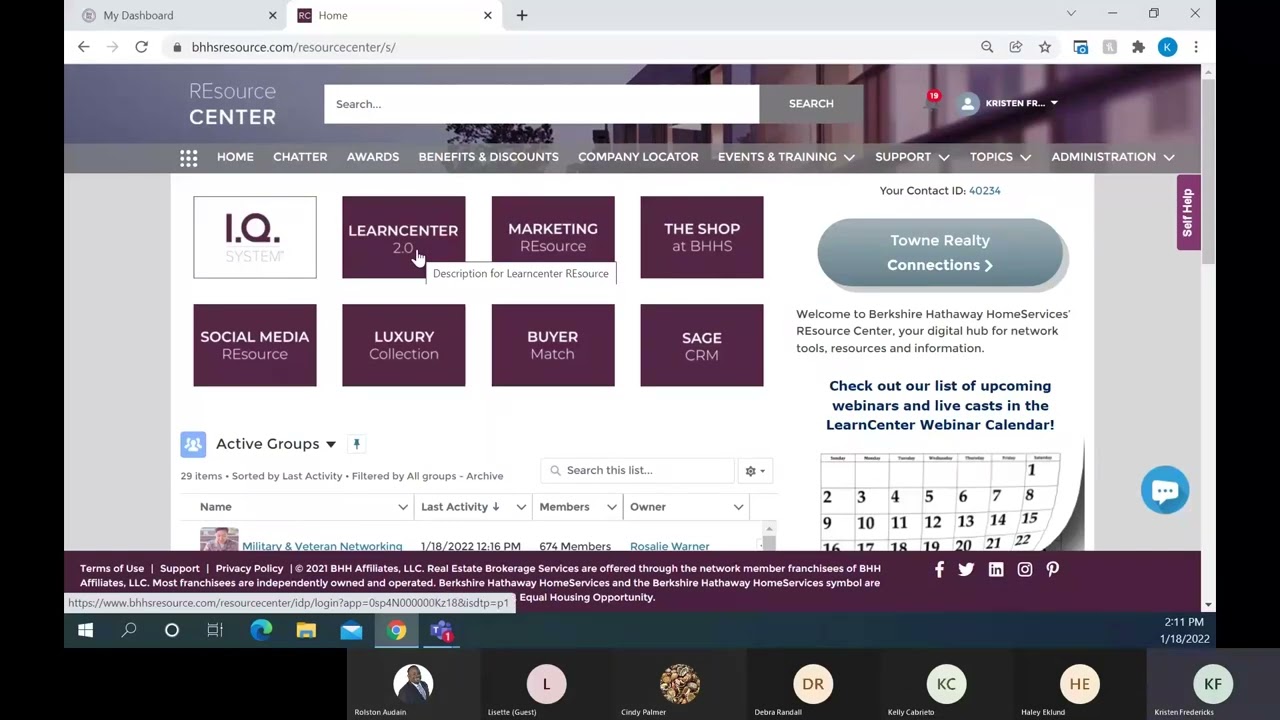Click the Active Groups people icon
This screenshot has width=1280, height=720.
pos(193,444)
